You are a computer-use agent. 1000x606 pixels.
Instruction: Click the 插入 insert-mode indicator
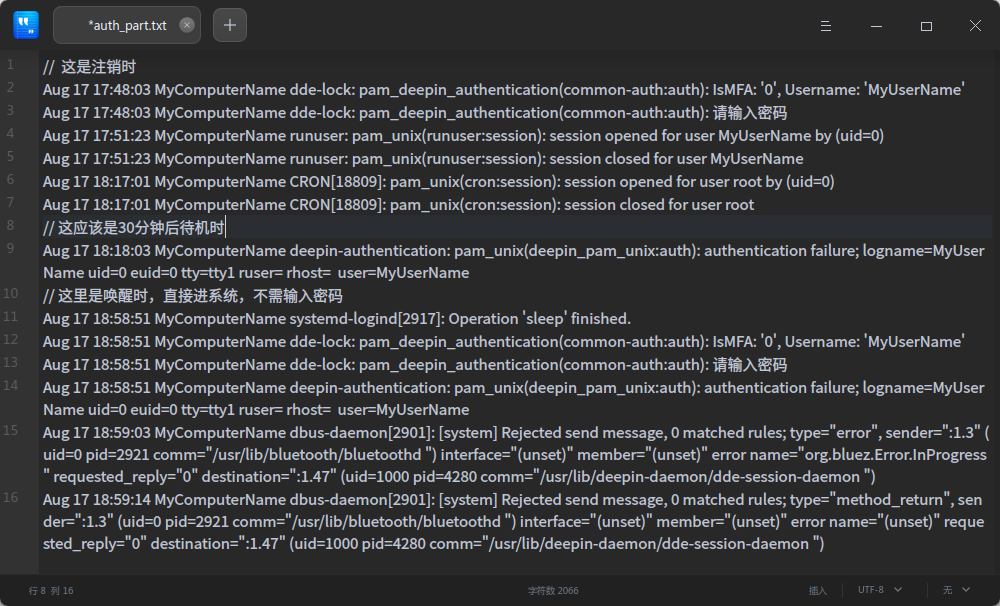(x=818, y=590)
